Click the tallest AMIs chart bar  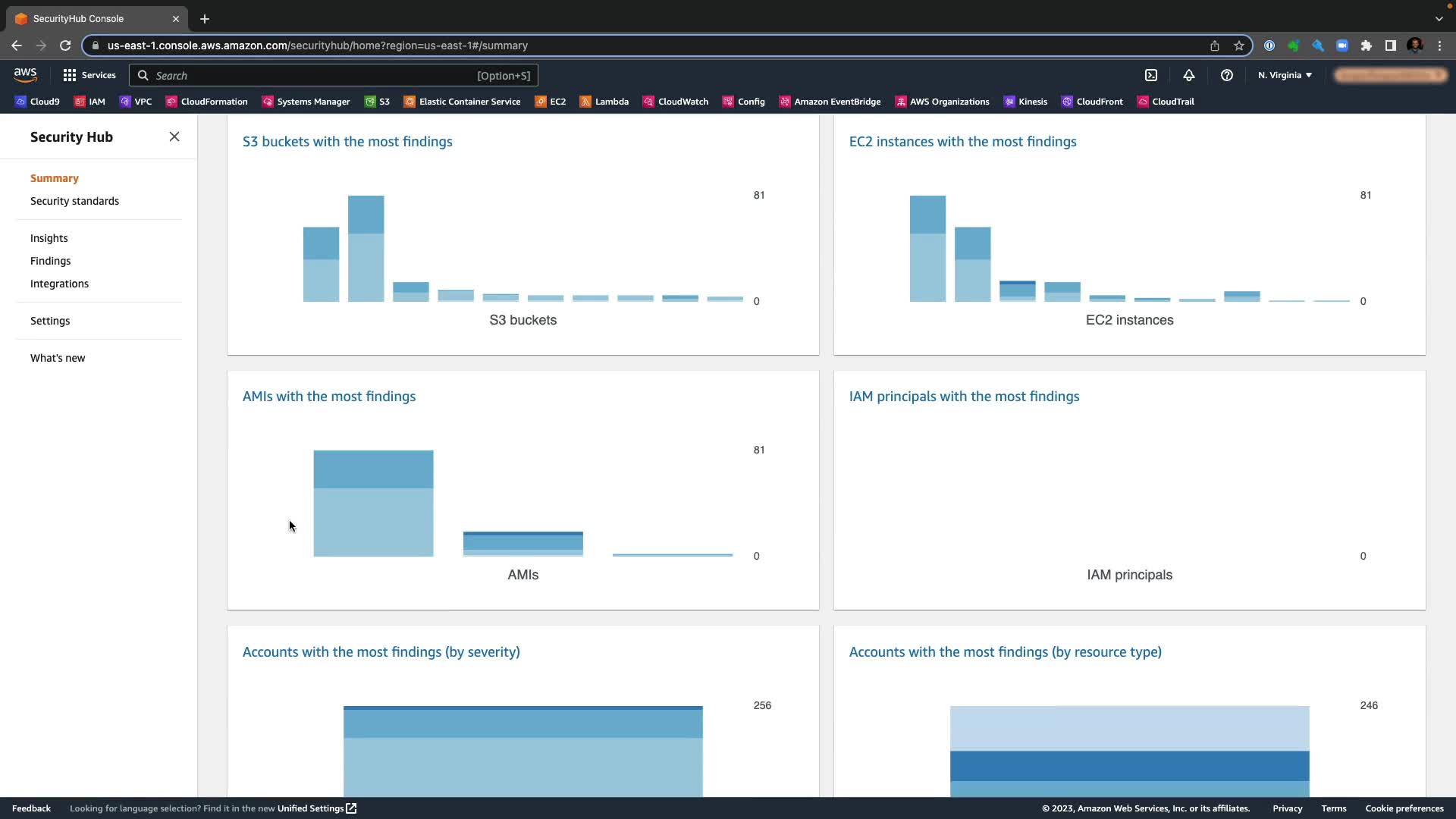click(x=373, y=504)
